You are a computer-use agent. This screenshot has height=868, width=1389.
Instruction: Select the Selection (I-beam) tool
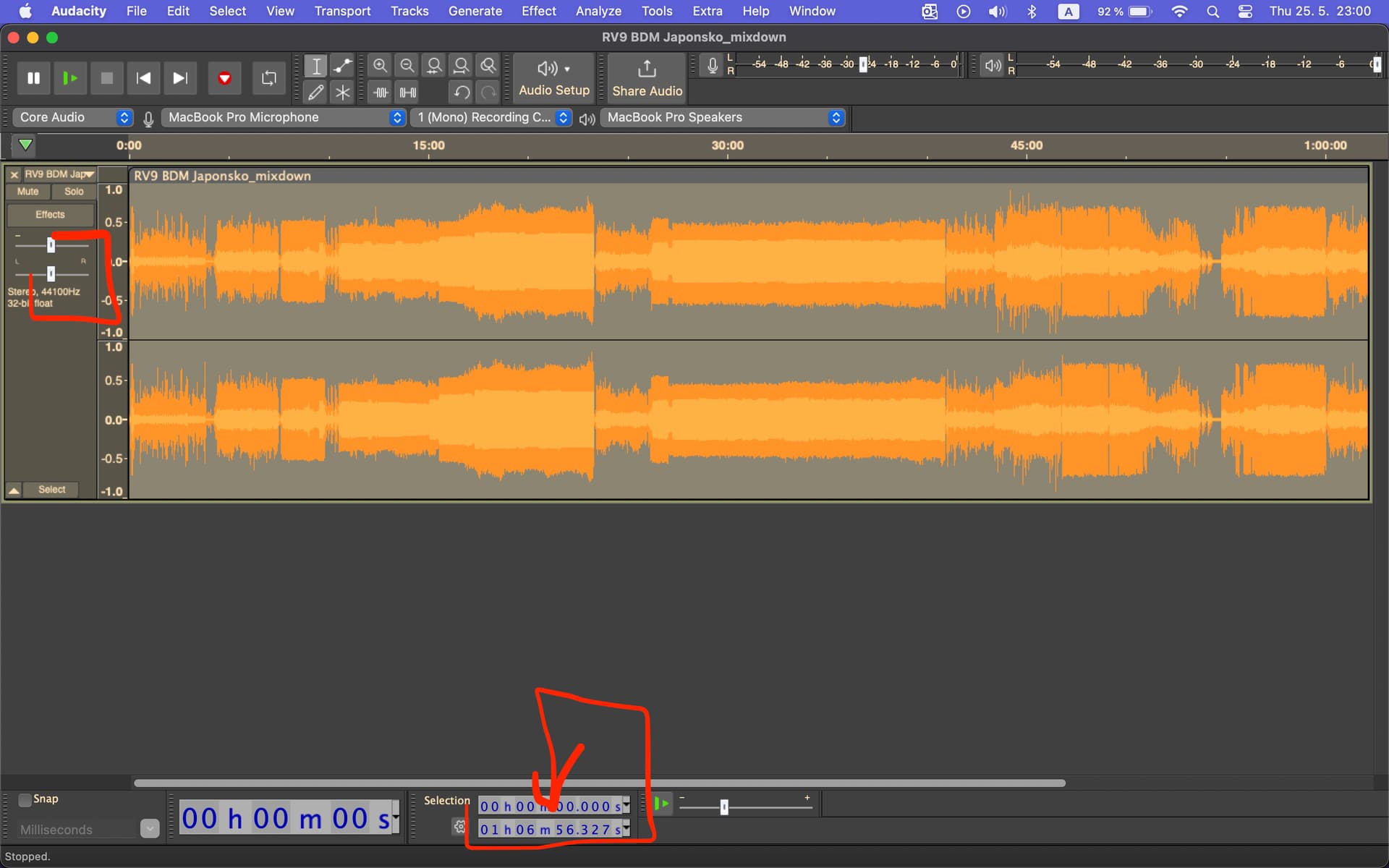pos(315,67)
